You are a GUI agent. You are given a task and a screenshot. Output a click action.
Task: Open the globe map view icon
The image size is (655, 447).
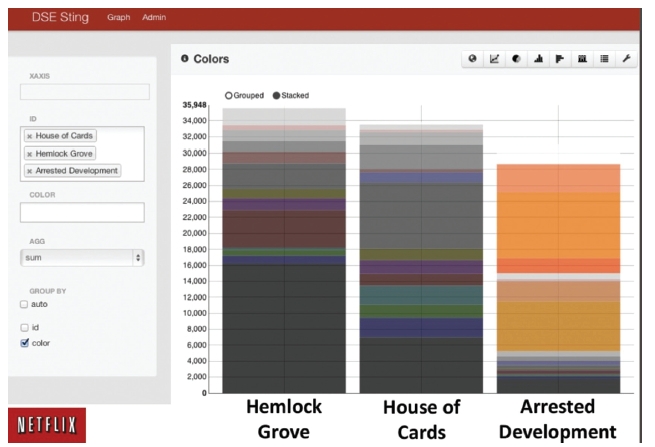click(x=472, y=59)
